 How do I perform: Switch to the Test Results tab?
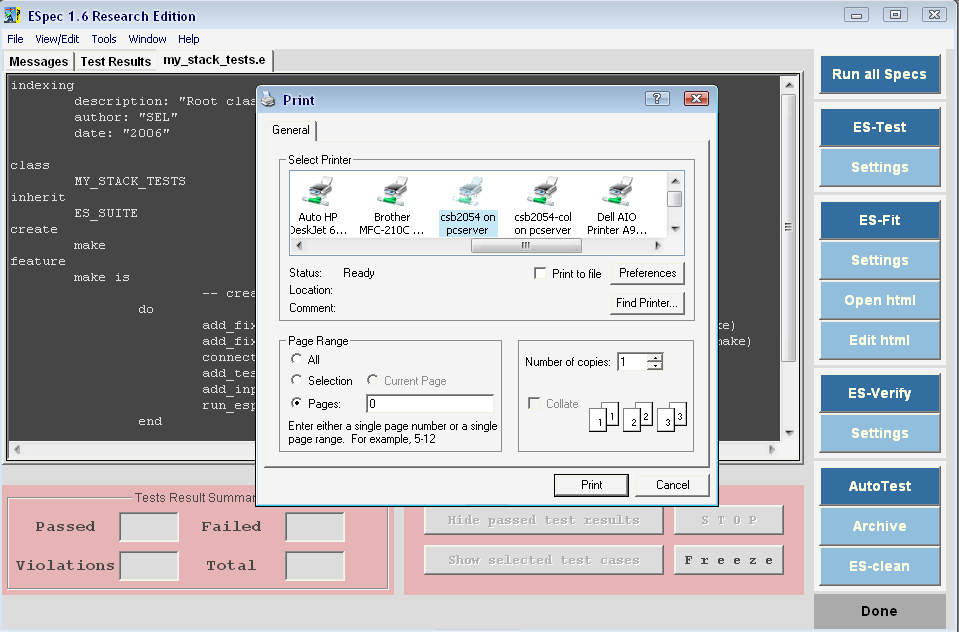pos(116,62)
